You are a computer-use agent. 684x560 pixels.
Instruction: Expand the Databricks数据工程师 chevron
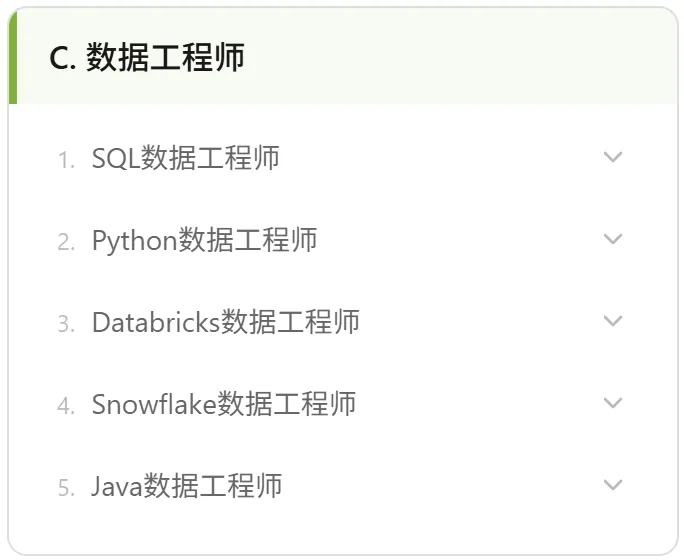(x=613, y=321)
